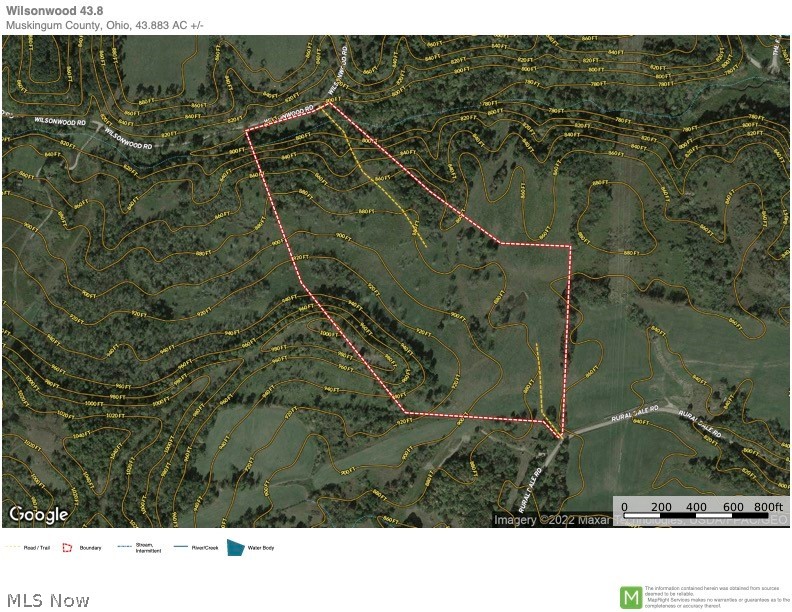Click the River/Creek legend line

[182, 547]
